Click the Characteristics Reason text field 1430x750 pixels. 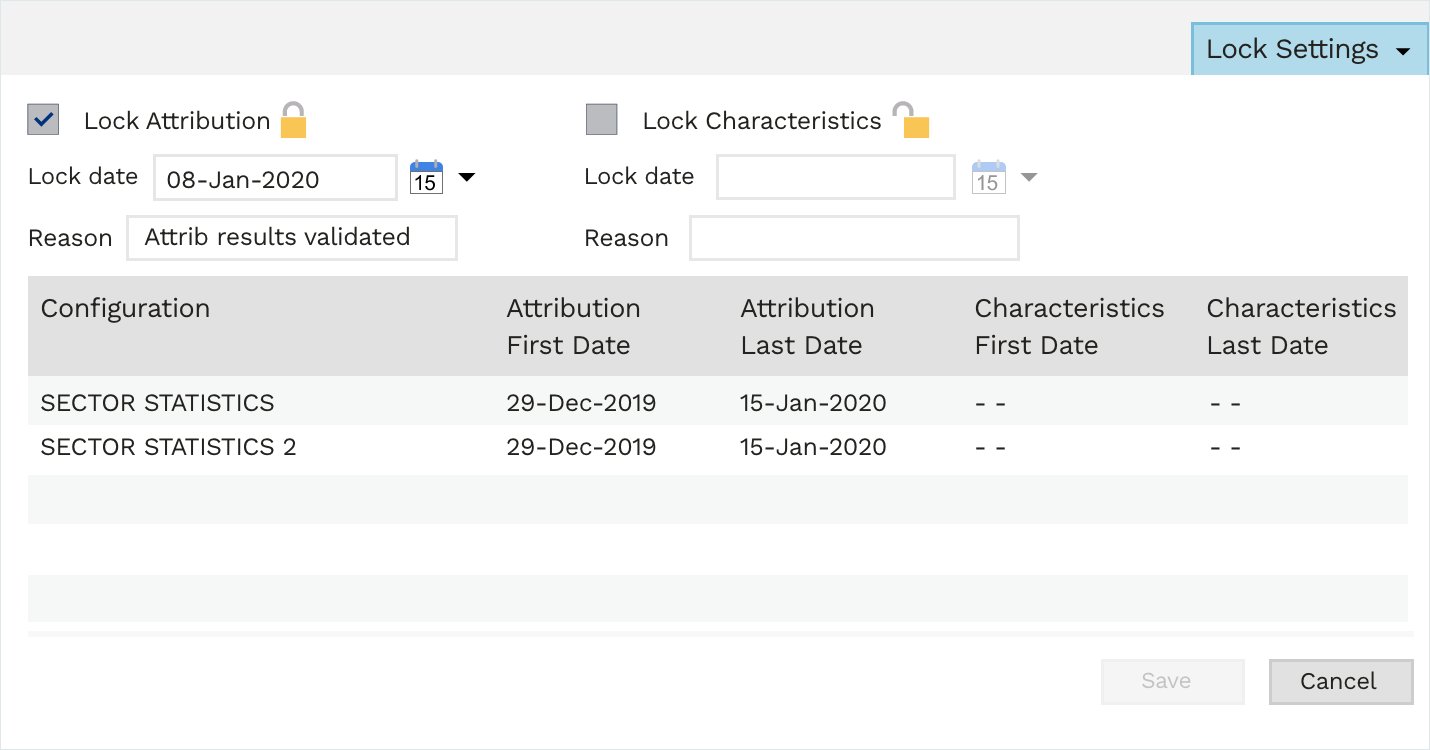(x=854, y=238)
